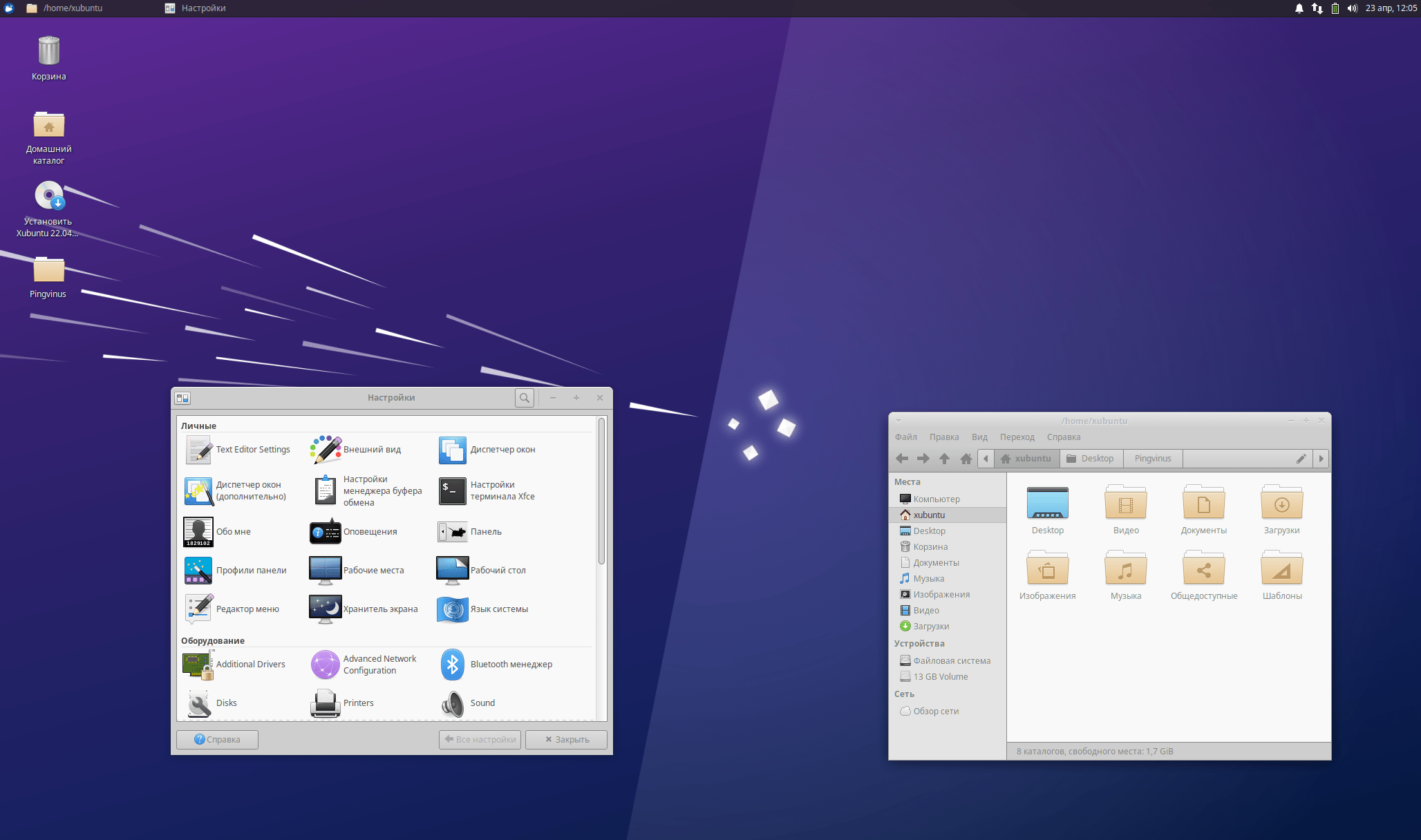Open Whisker menu in top panel
The image size is (1421, 840).
click(9, 8)
